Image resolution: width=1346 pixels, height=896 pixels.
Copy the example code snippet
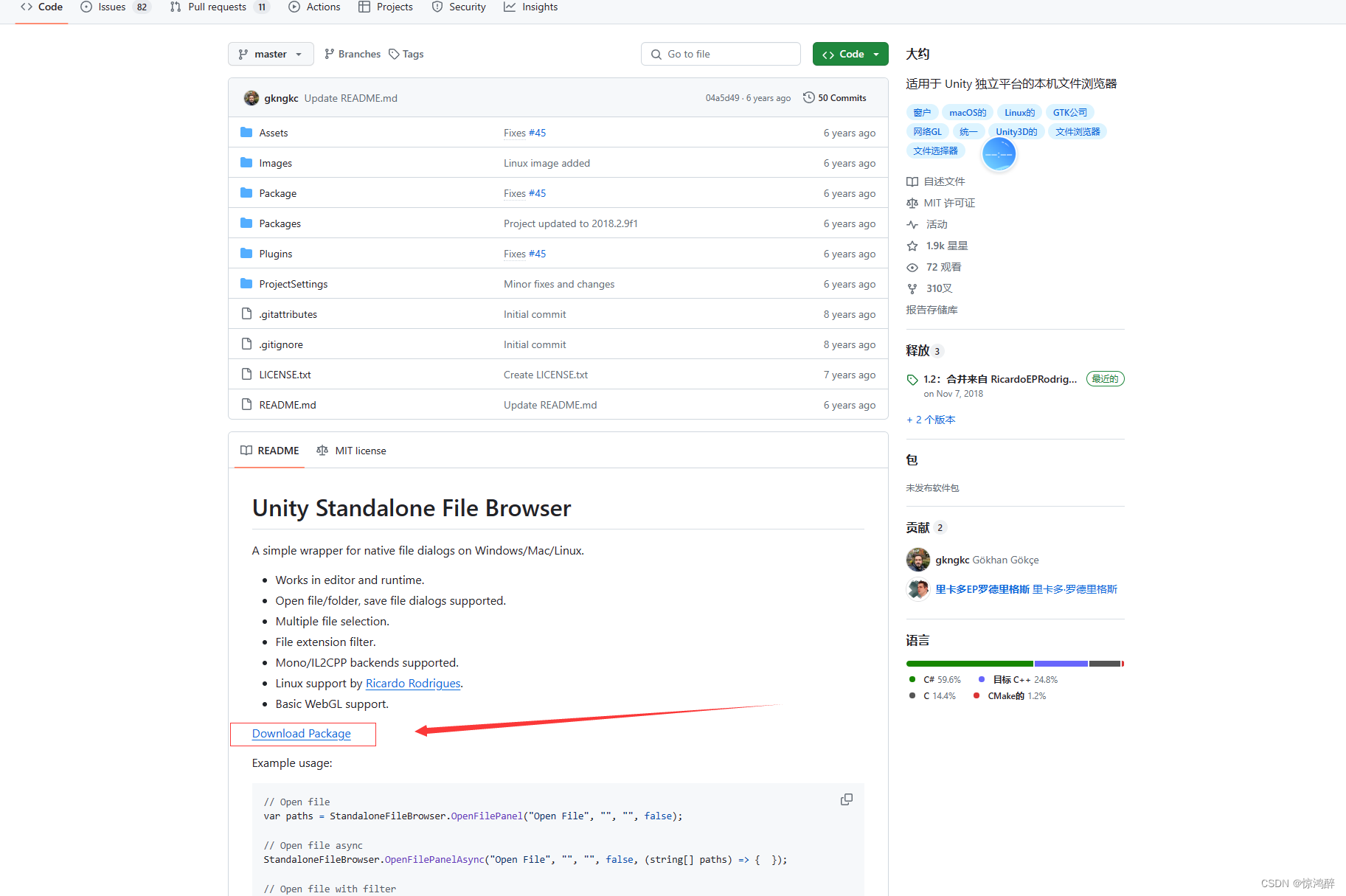[847, 799]
